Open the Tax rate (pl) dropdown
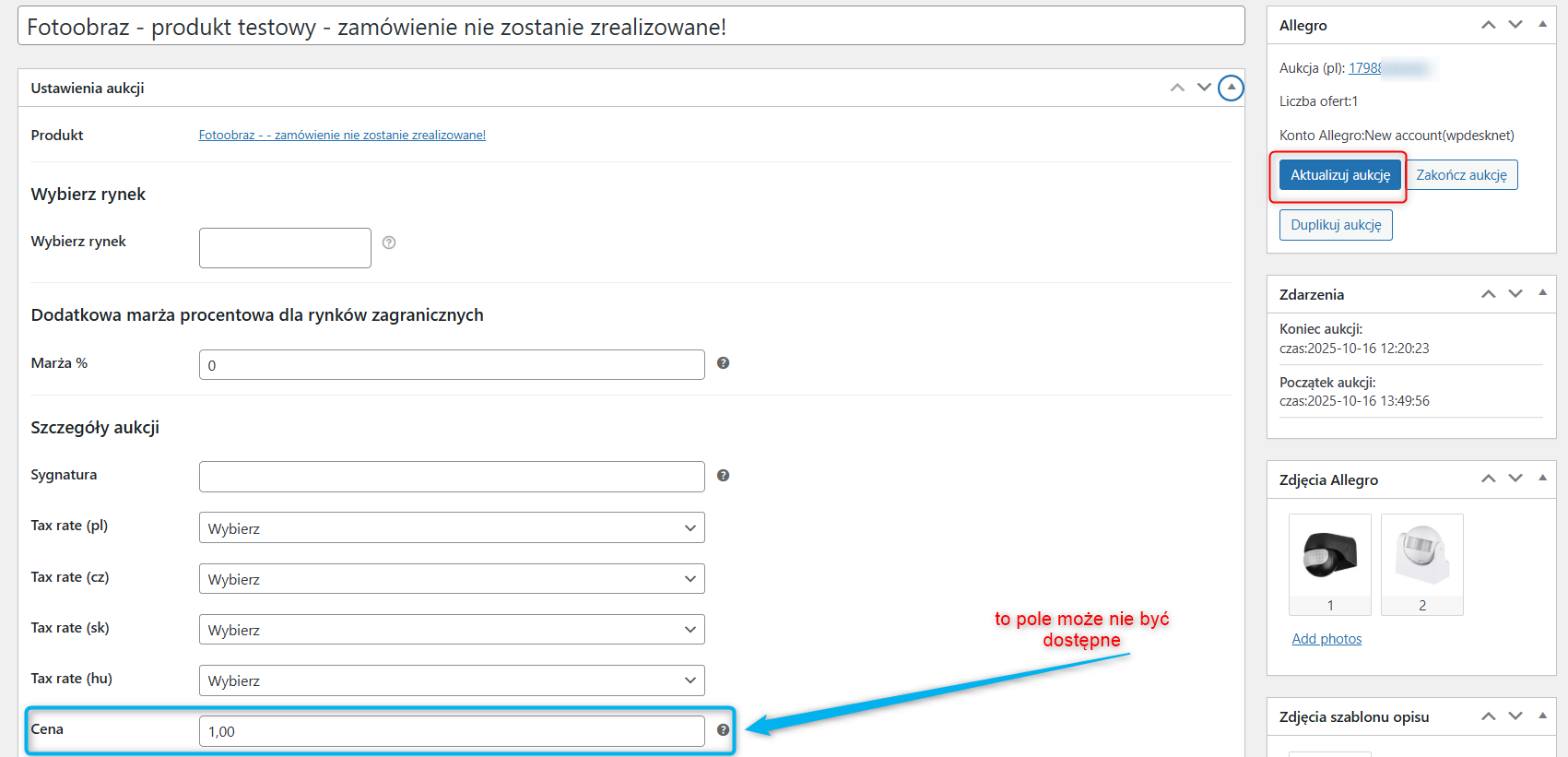Screen dimensions: 1568x757 coord(452,528)
